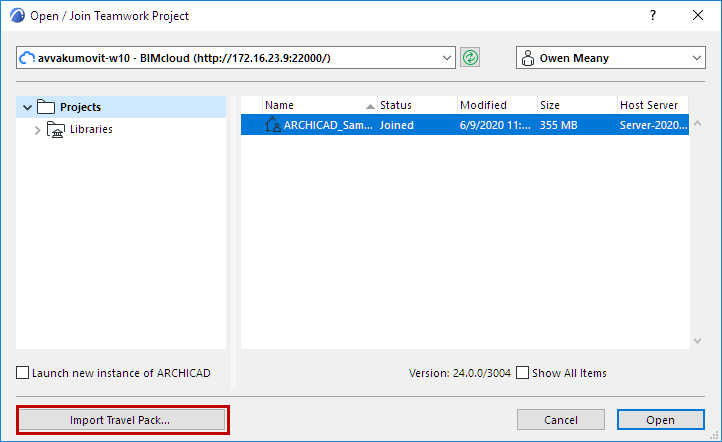Click the Open button

(x=660, y=420)
